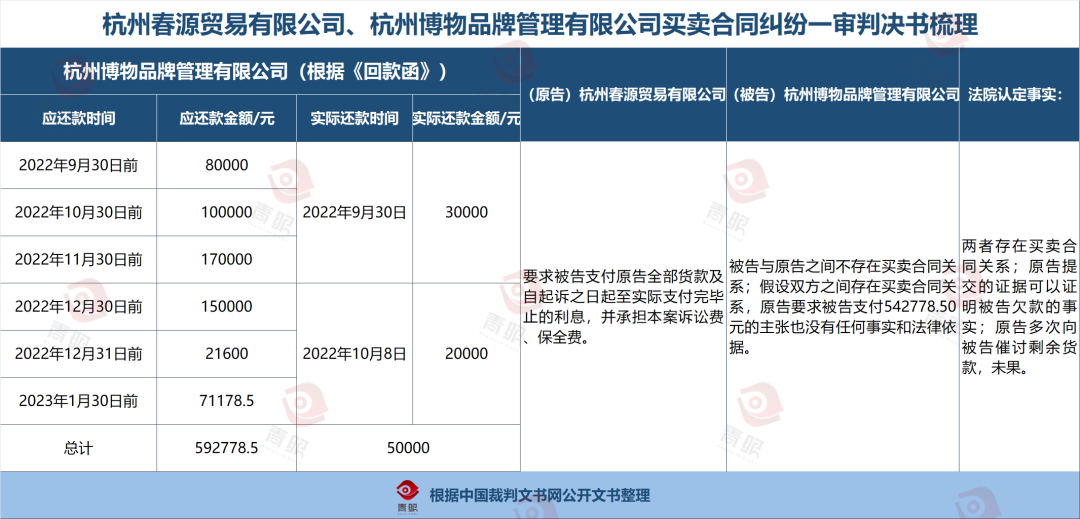Viewport: 1080px width, 519px height.
Task: Click the 应还款时间 column header
Action: pyautogui.click(x=78, y=118)
